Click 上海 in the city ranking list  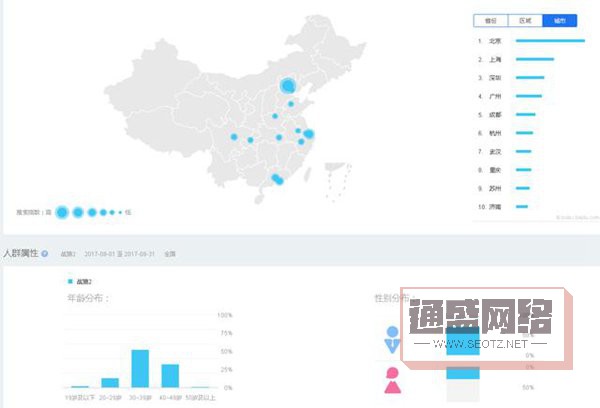pyautogui.click(x=494, y=59)
